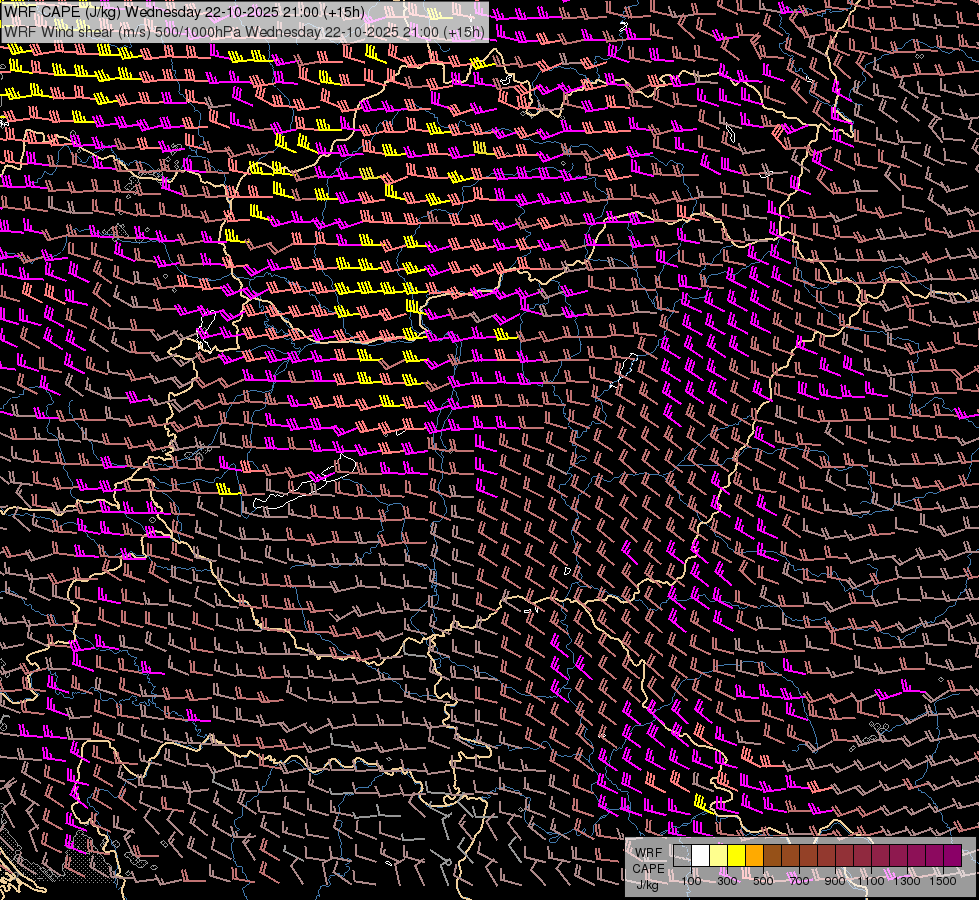979x900 pixels.
Task: Click the legend label 100
Action: point(691,881)
